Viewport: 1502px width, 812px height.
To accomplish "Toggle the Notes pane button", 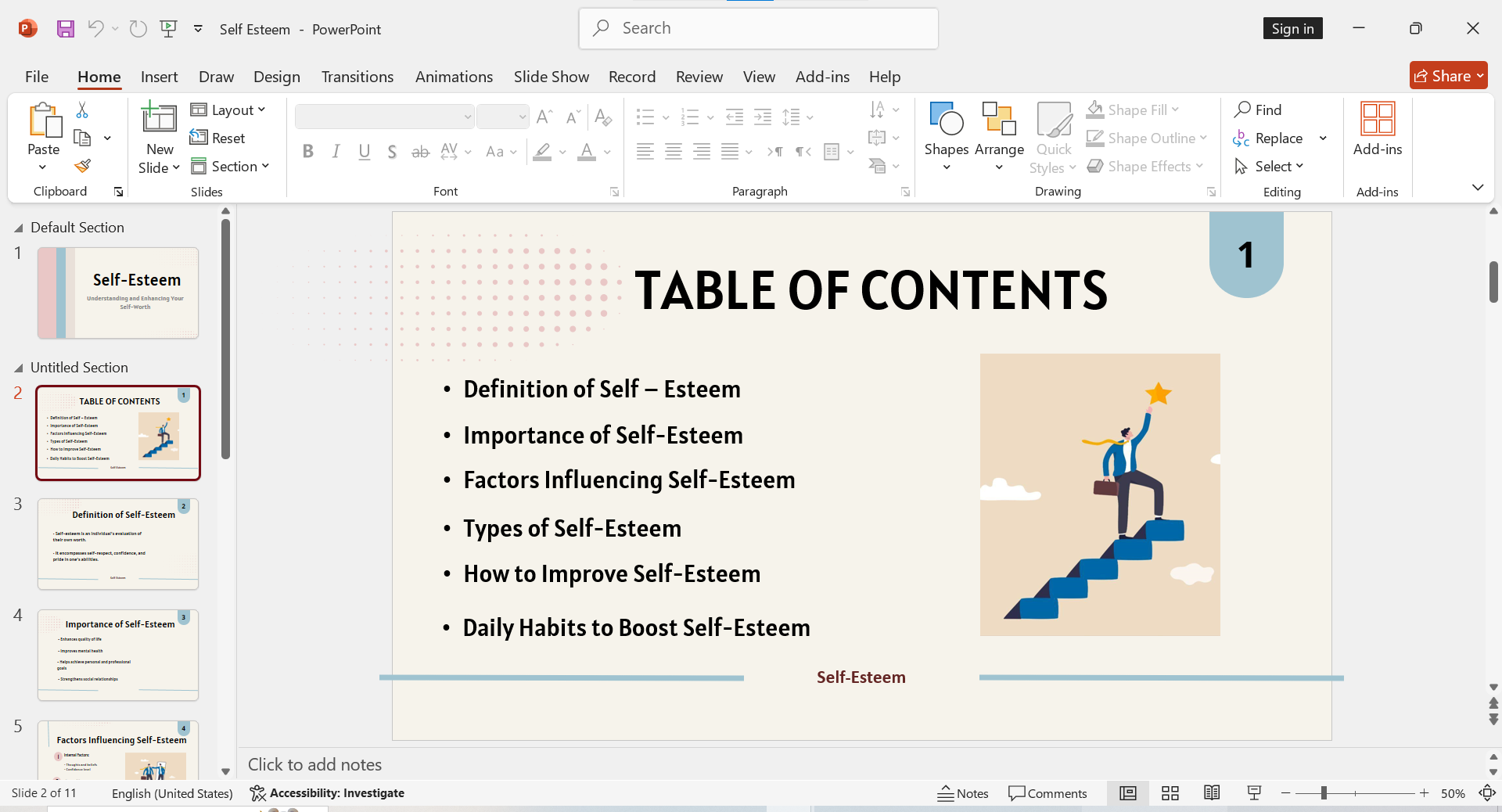I will click(x=963, y=793).
